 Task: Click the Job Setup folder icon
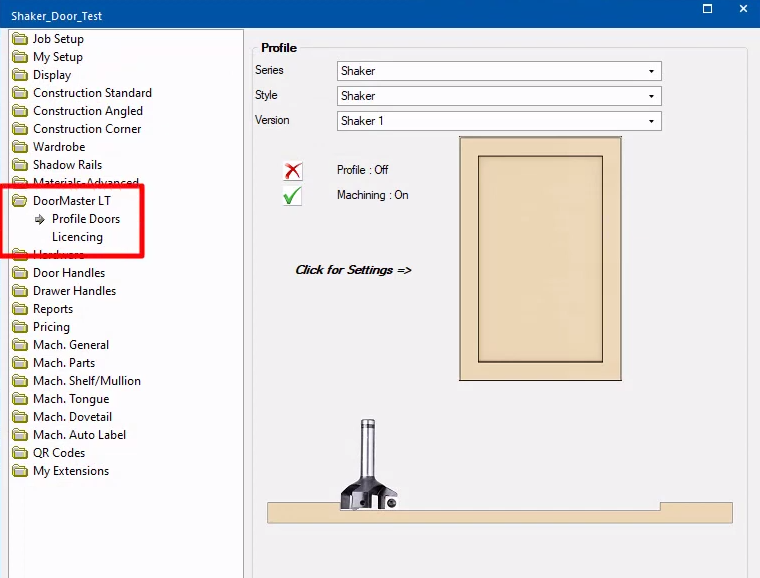pos(20,38)
